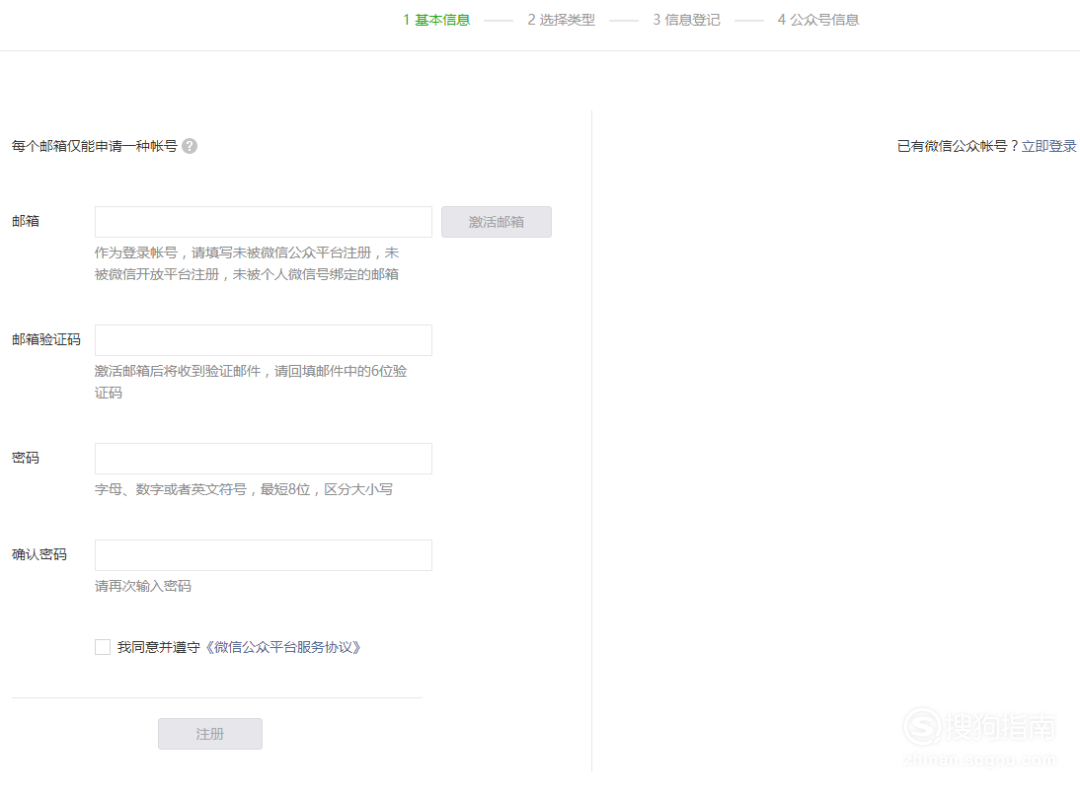The width and height of the screenshot is (1080, 794).
Task: Check the 我同意并遵守 agreement checkbox
Action: (103, 647)
